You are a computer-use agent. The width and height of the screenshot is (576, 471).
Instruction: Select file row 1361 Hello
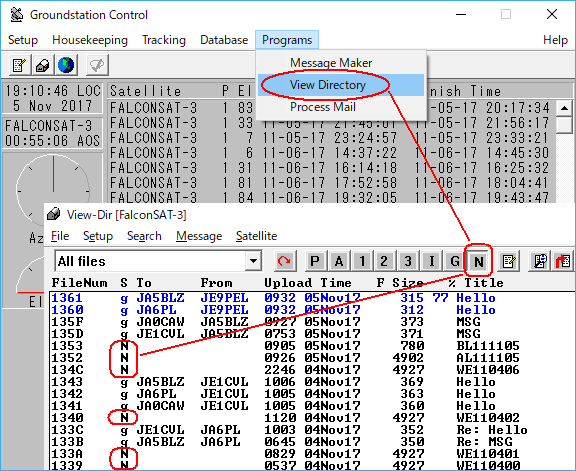point(312,298)
